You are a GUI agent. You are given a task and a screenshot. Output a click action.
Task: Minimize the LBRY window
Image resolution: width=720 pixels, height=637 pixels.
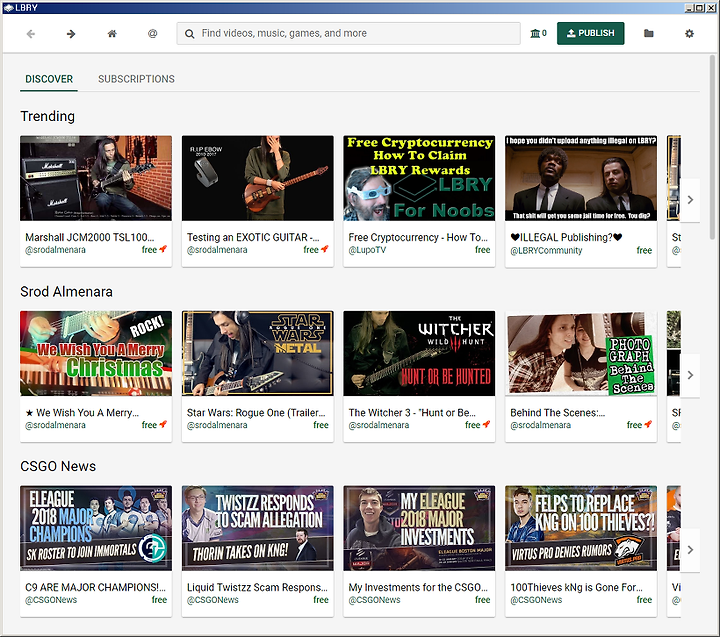tap(689, 8)
